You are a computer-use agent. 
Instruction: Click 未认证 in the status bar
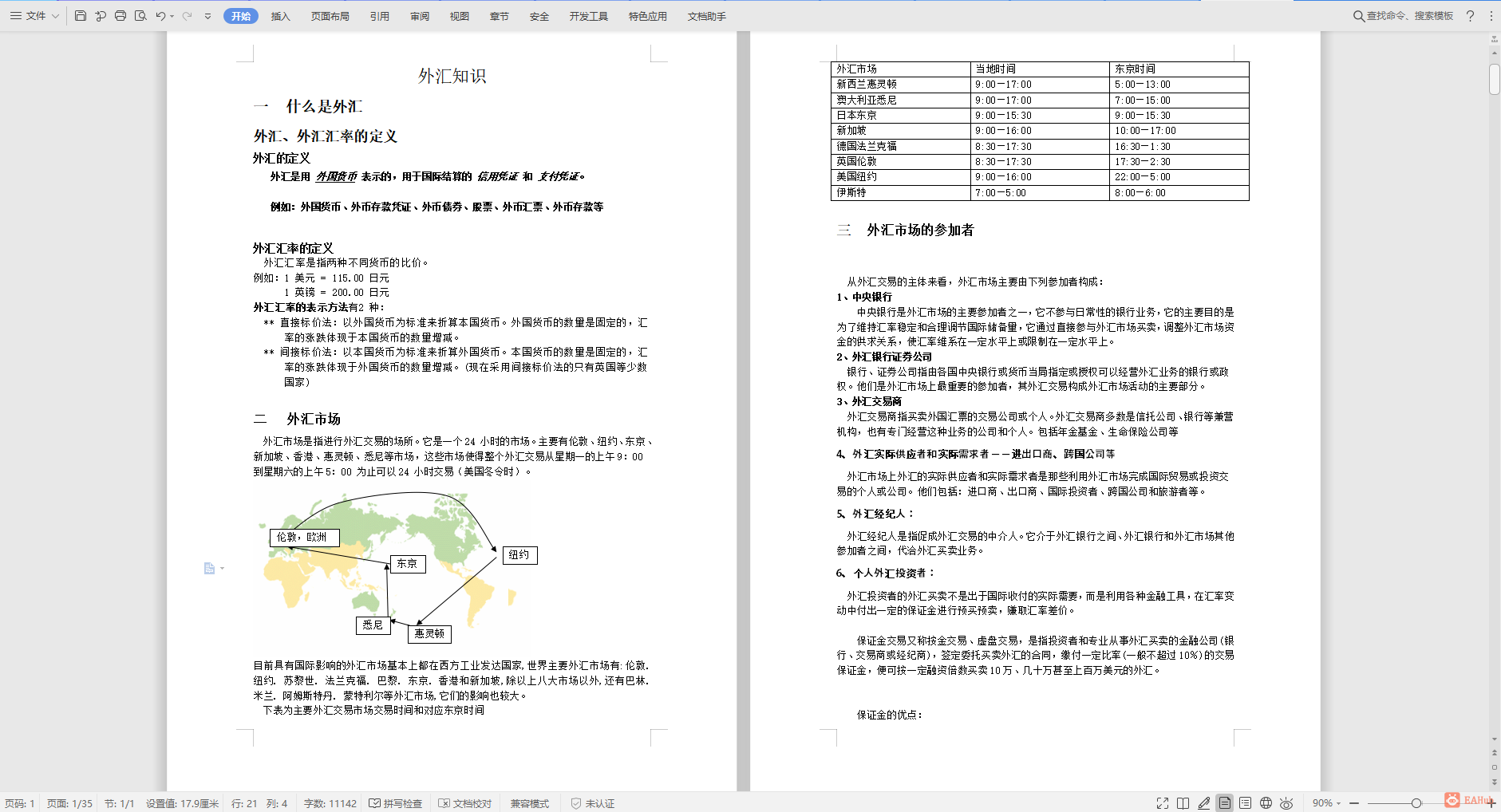pyautogui.click(x=594, y=803)
